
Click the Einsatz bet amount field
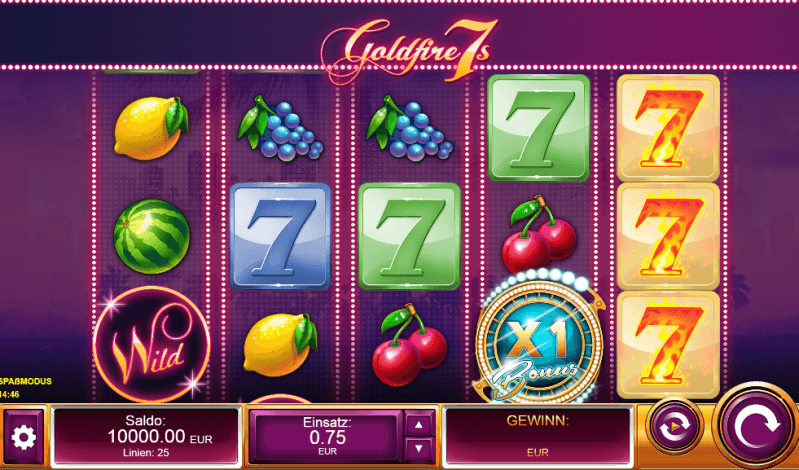(x=327, y=436)
